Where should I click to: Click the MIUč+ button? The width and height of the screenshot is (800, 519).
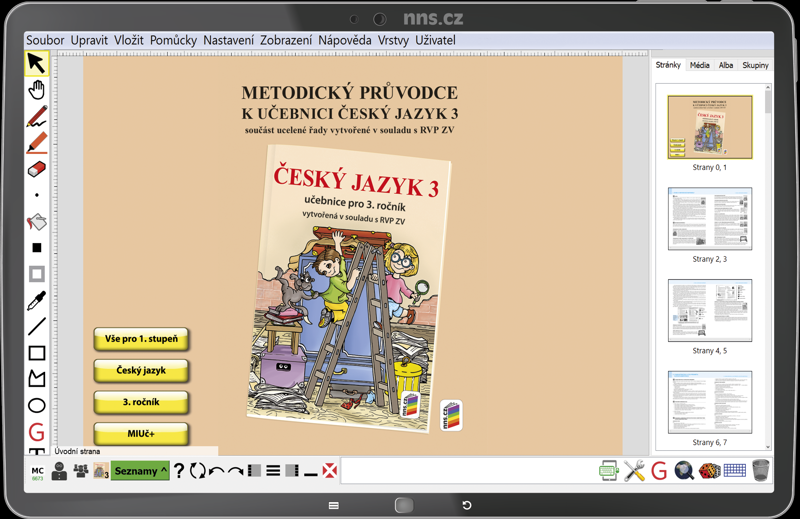141,434
